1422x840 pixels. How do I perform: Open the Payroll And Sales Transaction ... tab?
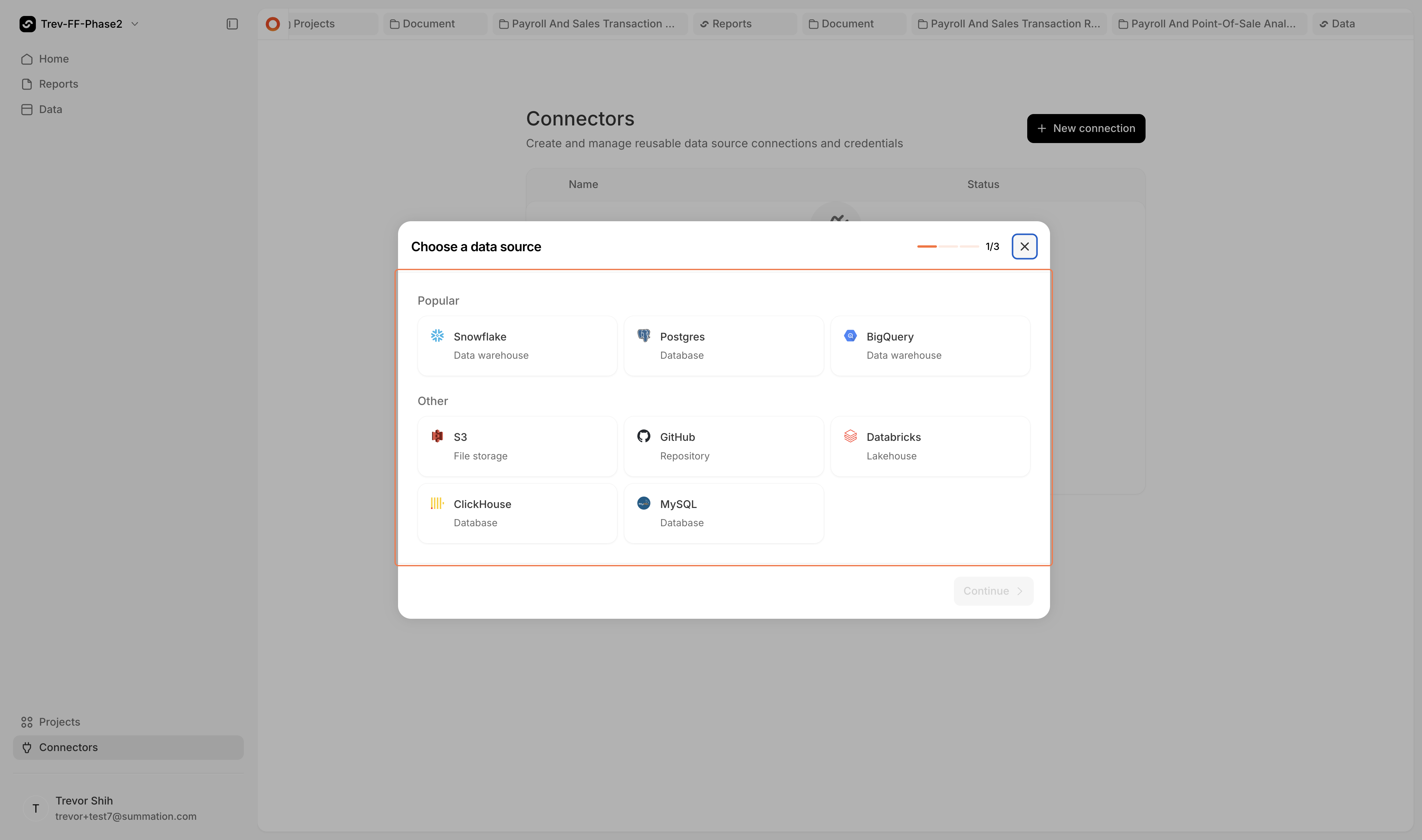(589, 24)
